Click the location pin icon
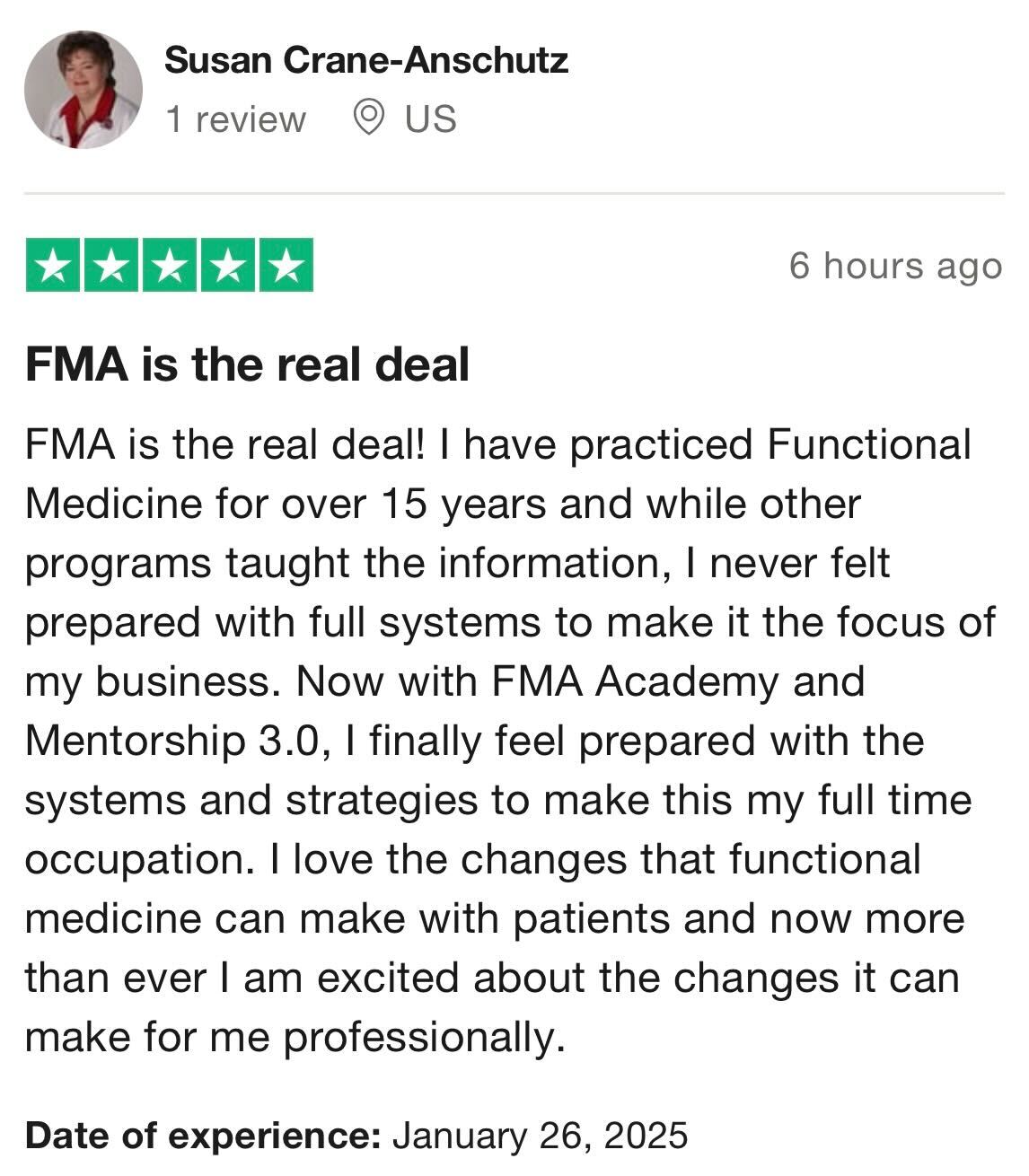The height and width of the screenshot is (1176, 1029). point(368,118)
